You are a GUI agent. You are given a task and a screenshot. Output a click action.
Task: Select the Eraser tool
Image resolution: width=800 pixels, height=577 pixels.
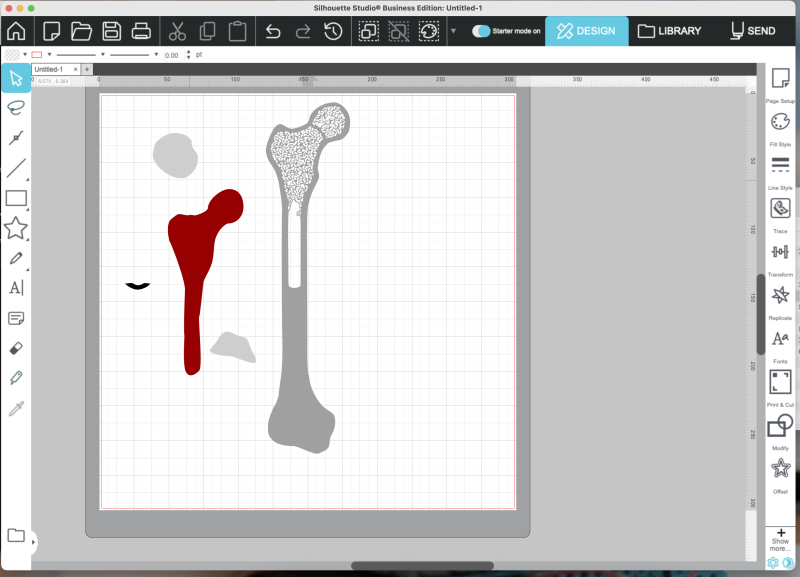click(15, 348)
